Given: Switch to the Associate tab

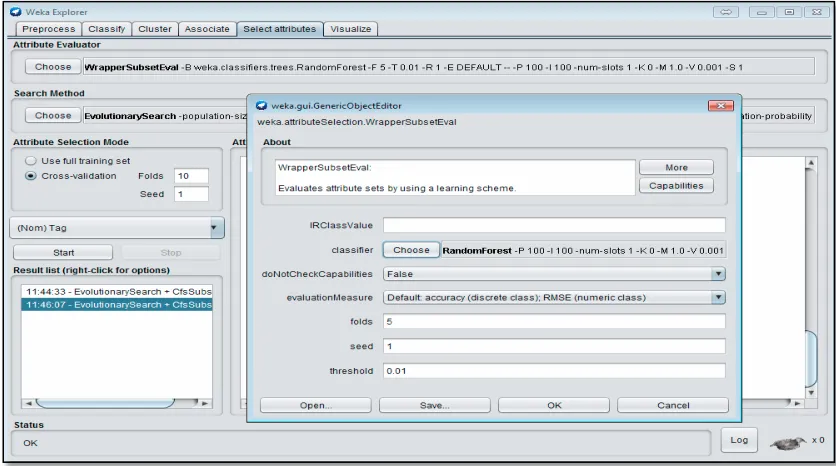Looking at the screenshot, I should [207, 29].
